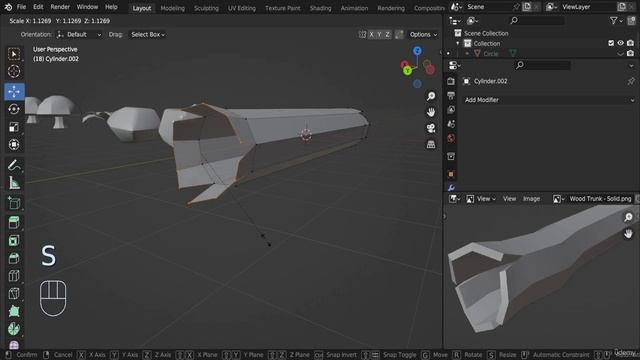Click the image editor pan hand icon

pos(628,233)
